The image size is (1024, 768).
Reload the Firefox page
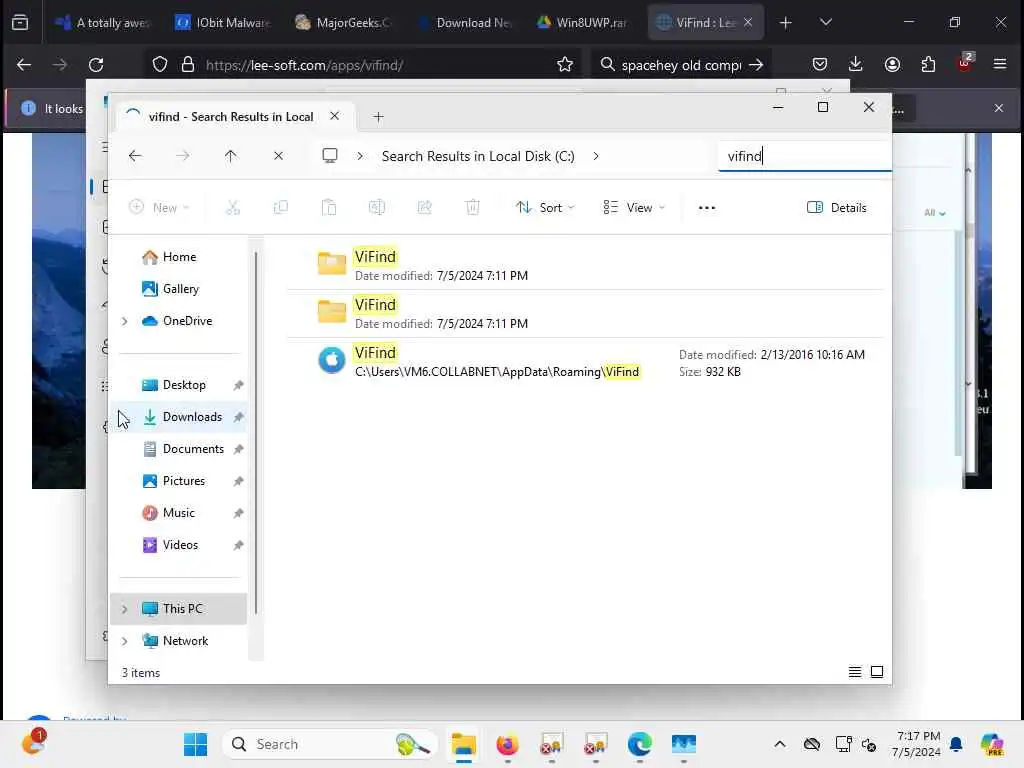coord(96,65)
